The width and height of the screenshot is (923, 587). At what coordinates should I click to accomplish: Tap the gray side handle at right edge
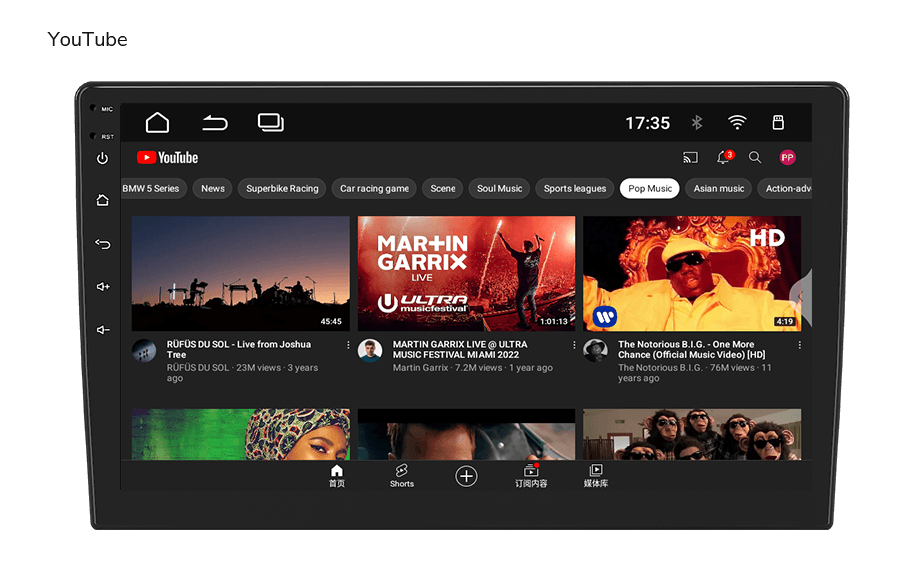click(x=803, y=297)
